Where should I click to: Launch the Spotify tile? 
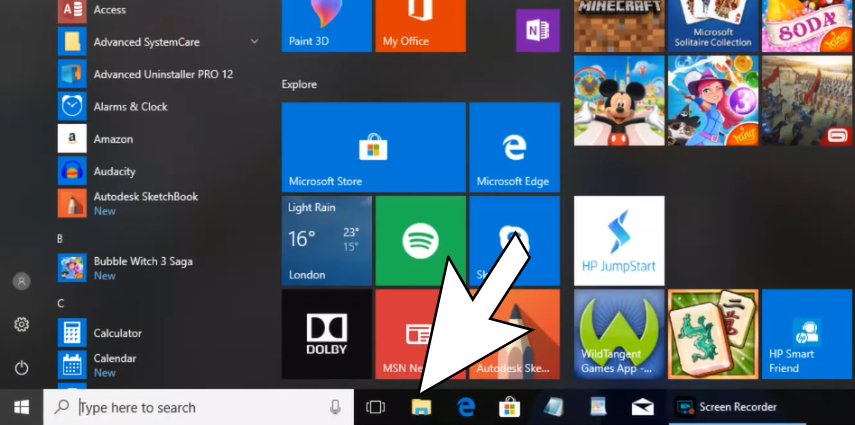pyautogui.click(x=420, y=241)
